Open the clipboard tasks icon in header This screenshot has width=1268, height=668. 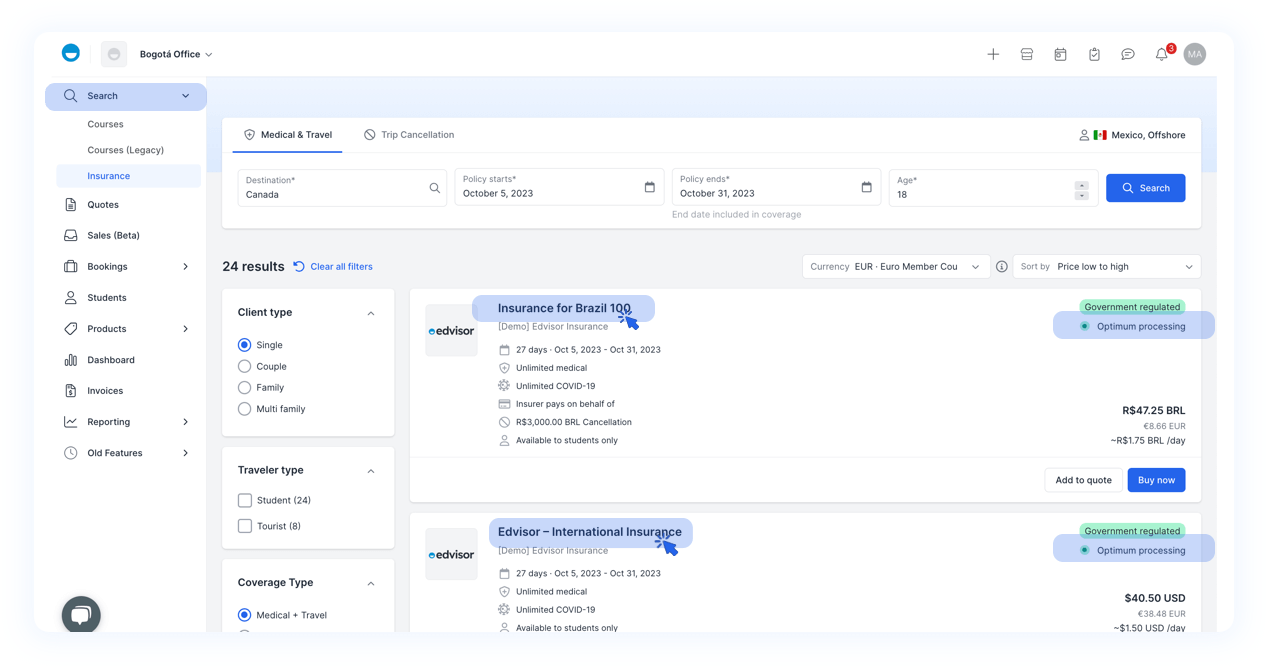(x=1094, y=54)
